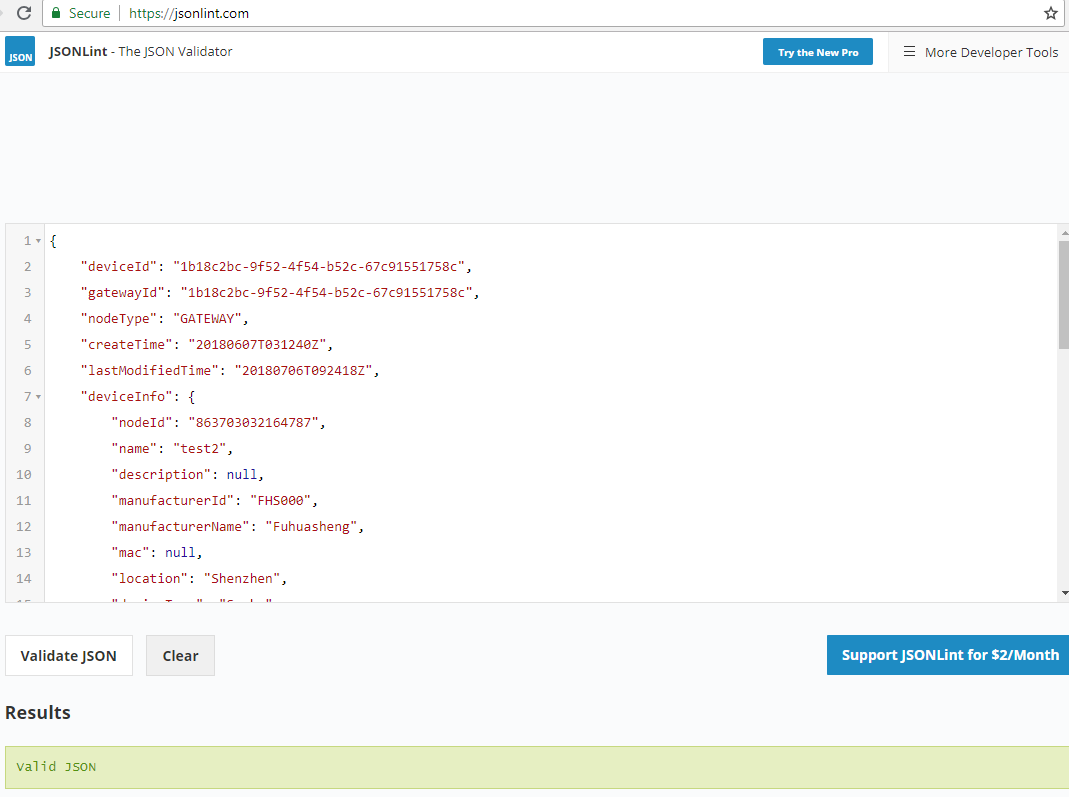The height and width of the screenshot is (797, 1069).
Task: Click the "Shenzhen" location value
Action: 242,578
